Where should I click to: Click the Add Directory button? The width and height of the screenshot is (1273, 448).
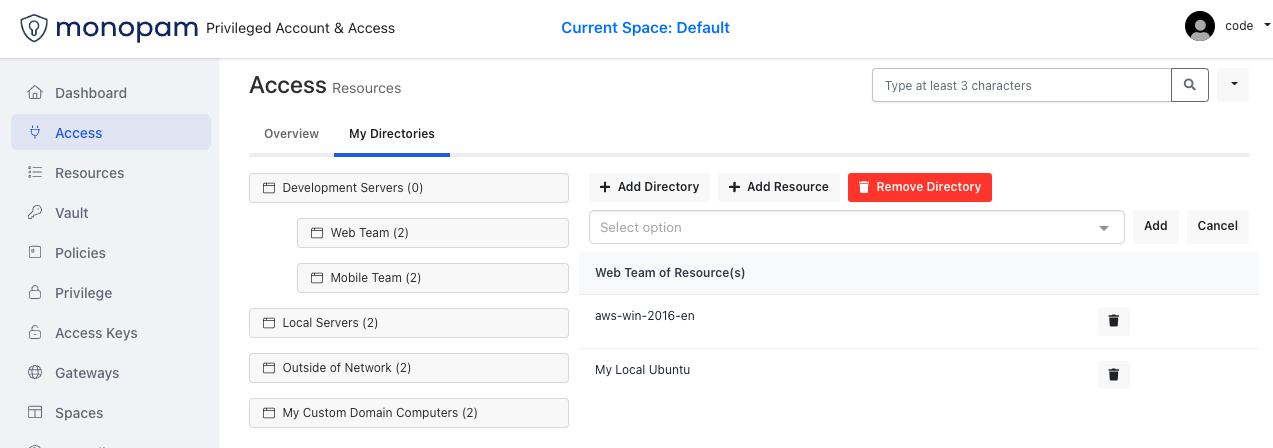tap(649, 187)
